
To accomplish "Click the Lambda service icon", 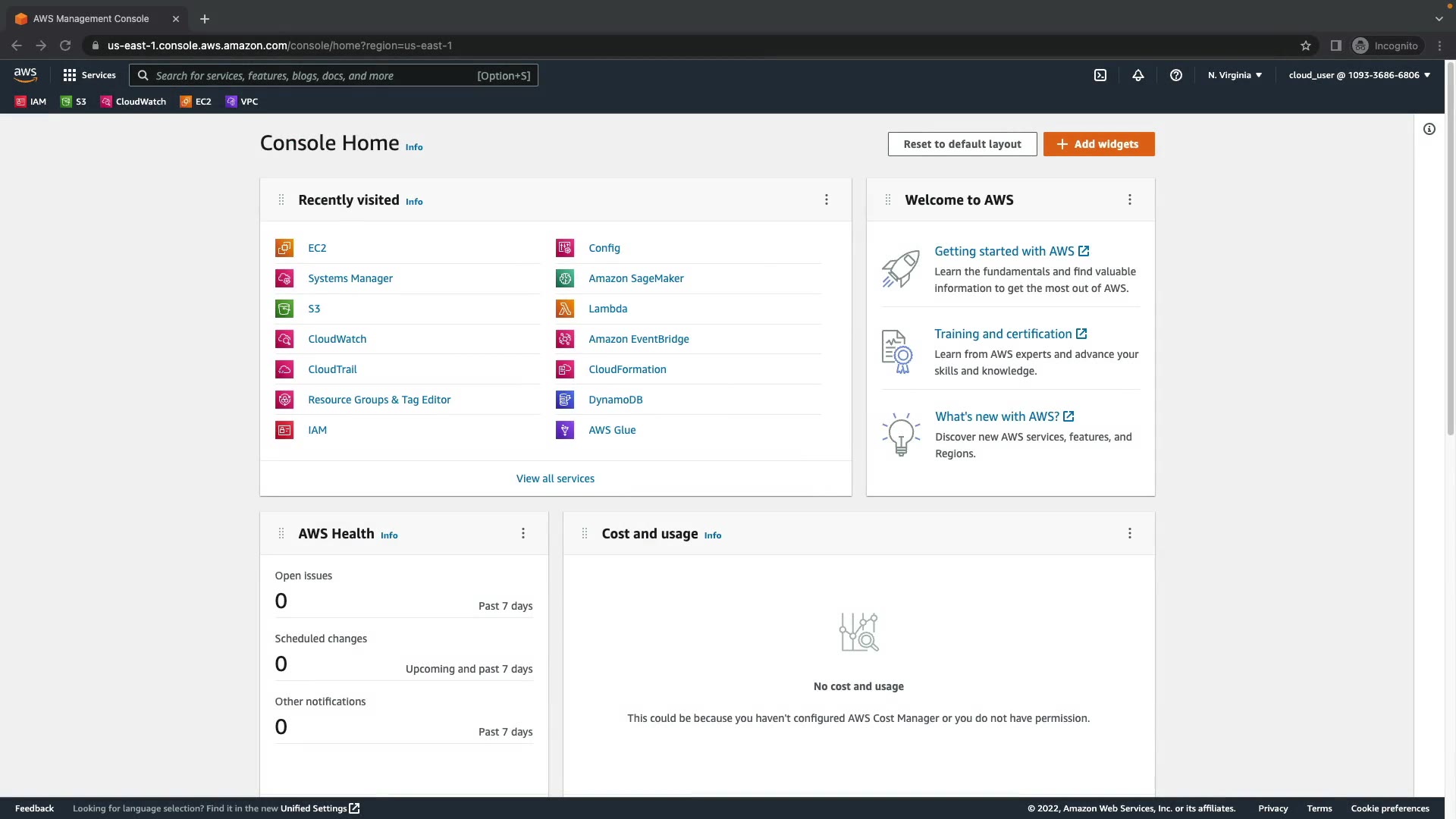I will 565,309.
